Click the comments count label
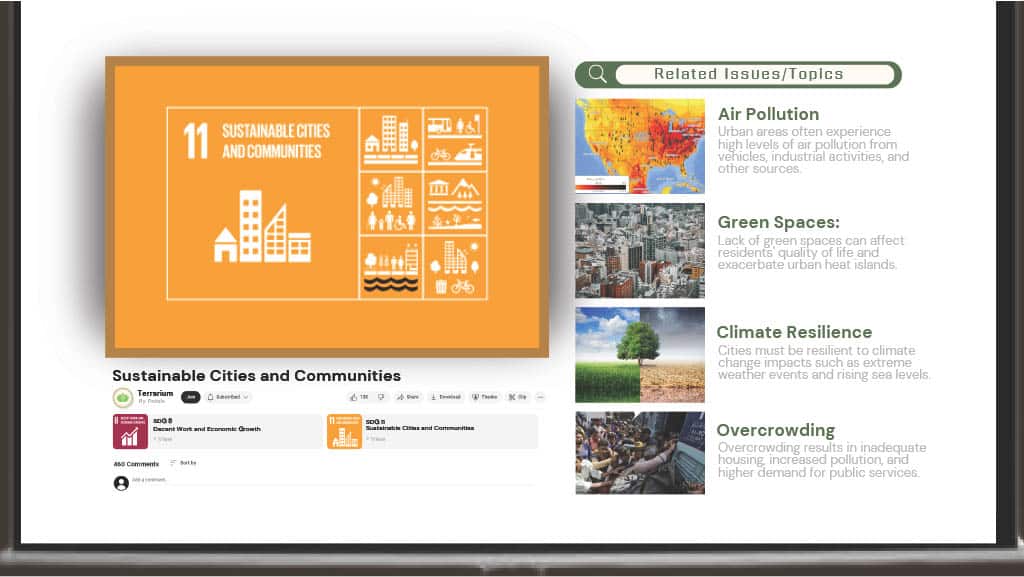Viewport: 1024px width, 577px height. pyautogui.click(x=136, y=464)
